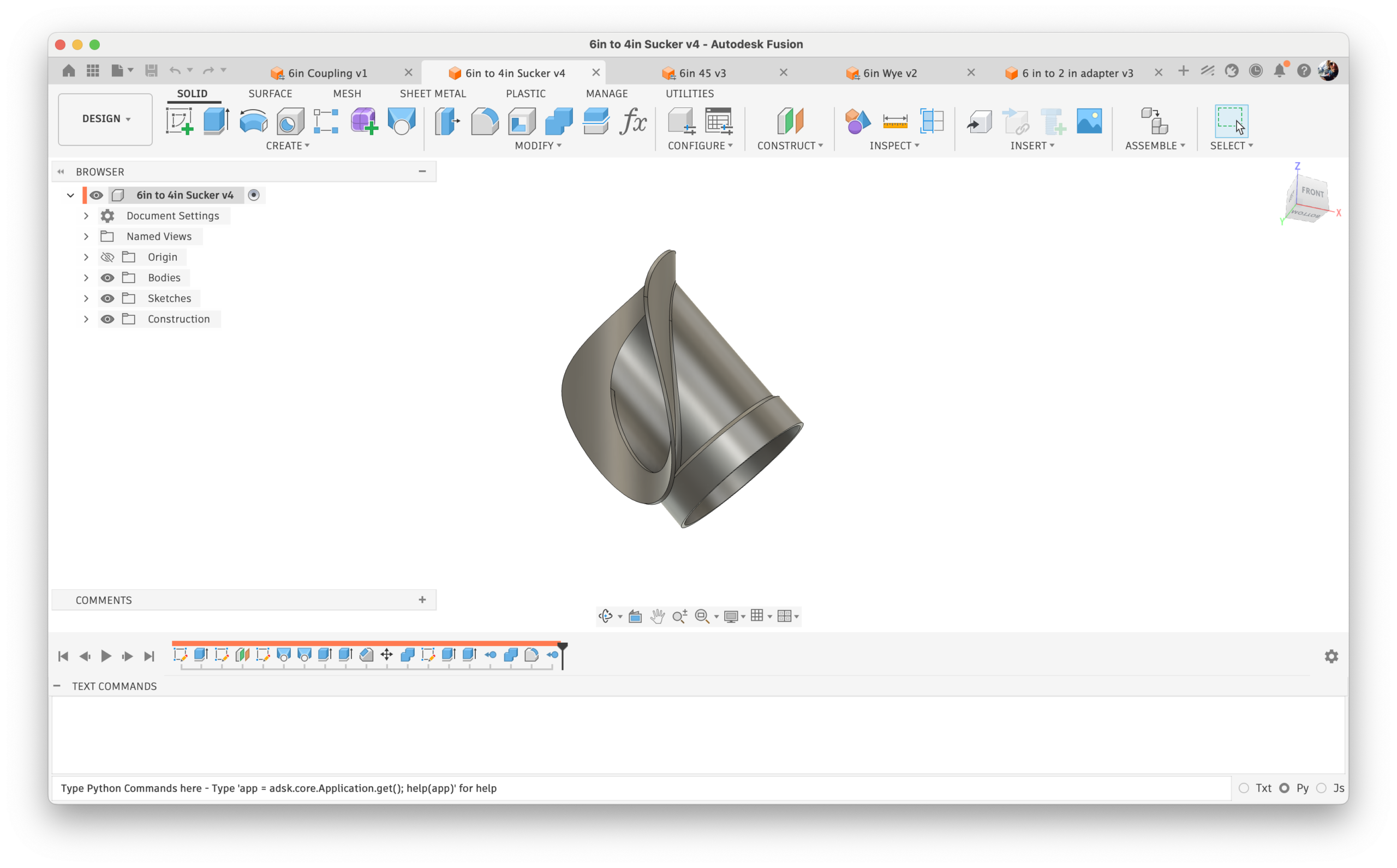
Task: Switch to the SURFACE ribbon tab
Action: coord(270,94)
